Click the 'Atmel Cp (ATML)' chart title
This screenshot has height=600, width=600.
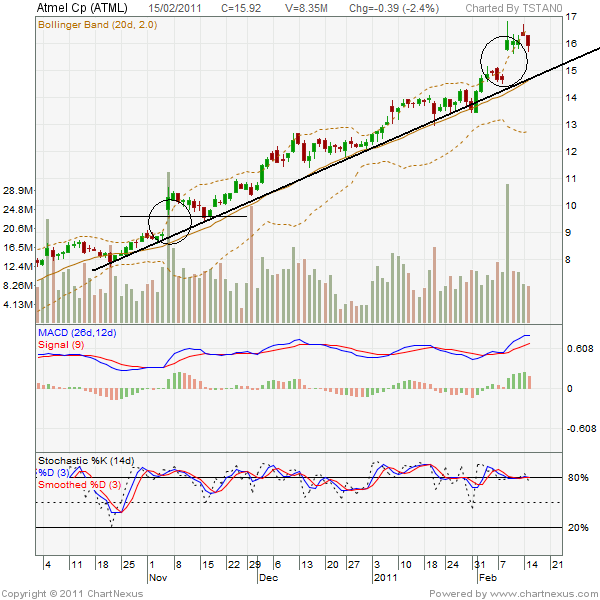pos(82,8)
